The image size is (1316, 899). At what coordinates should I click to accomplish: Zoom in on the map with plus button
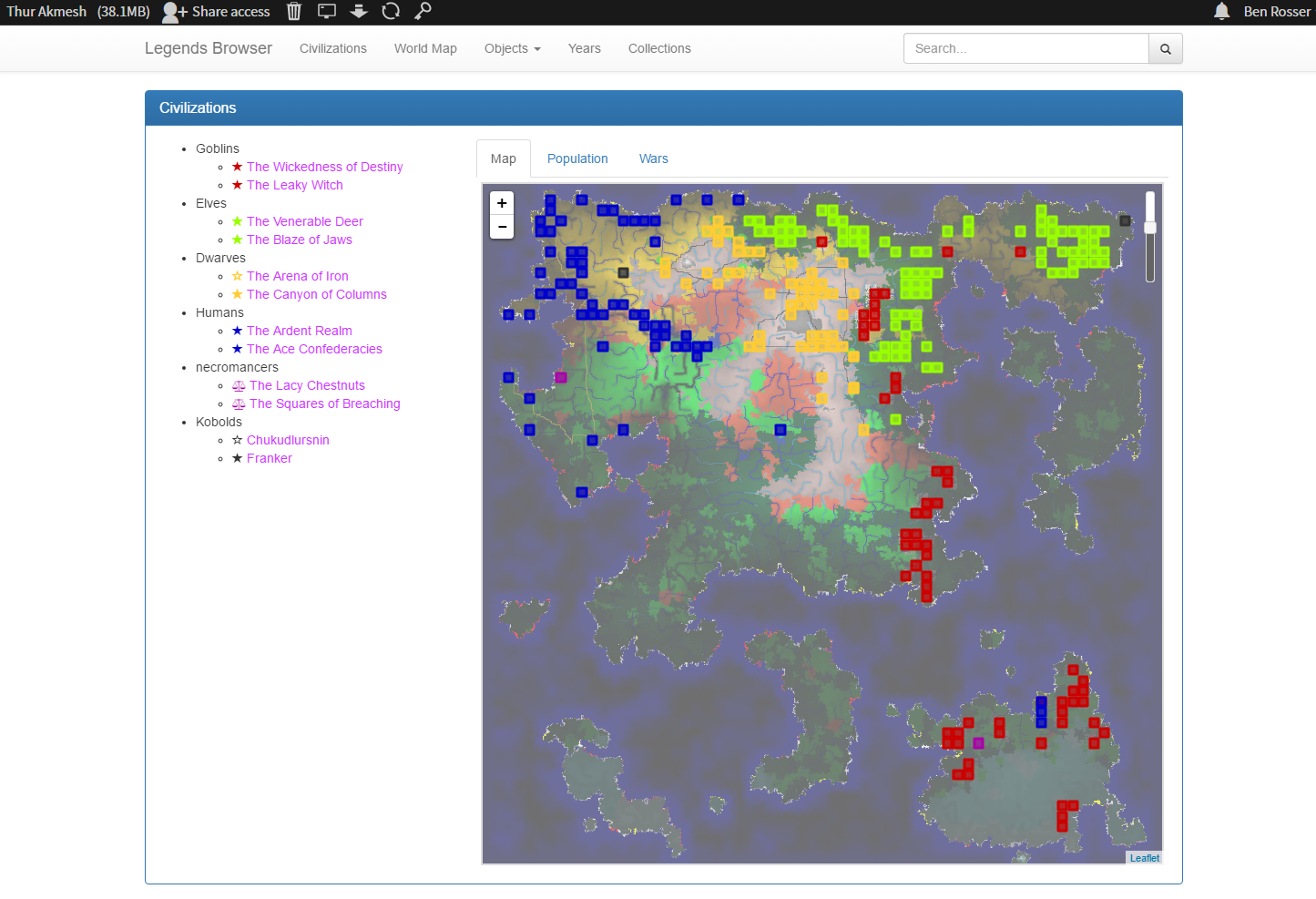coord(502,203)
